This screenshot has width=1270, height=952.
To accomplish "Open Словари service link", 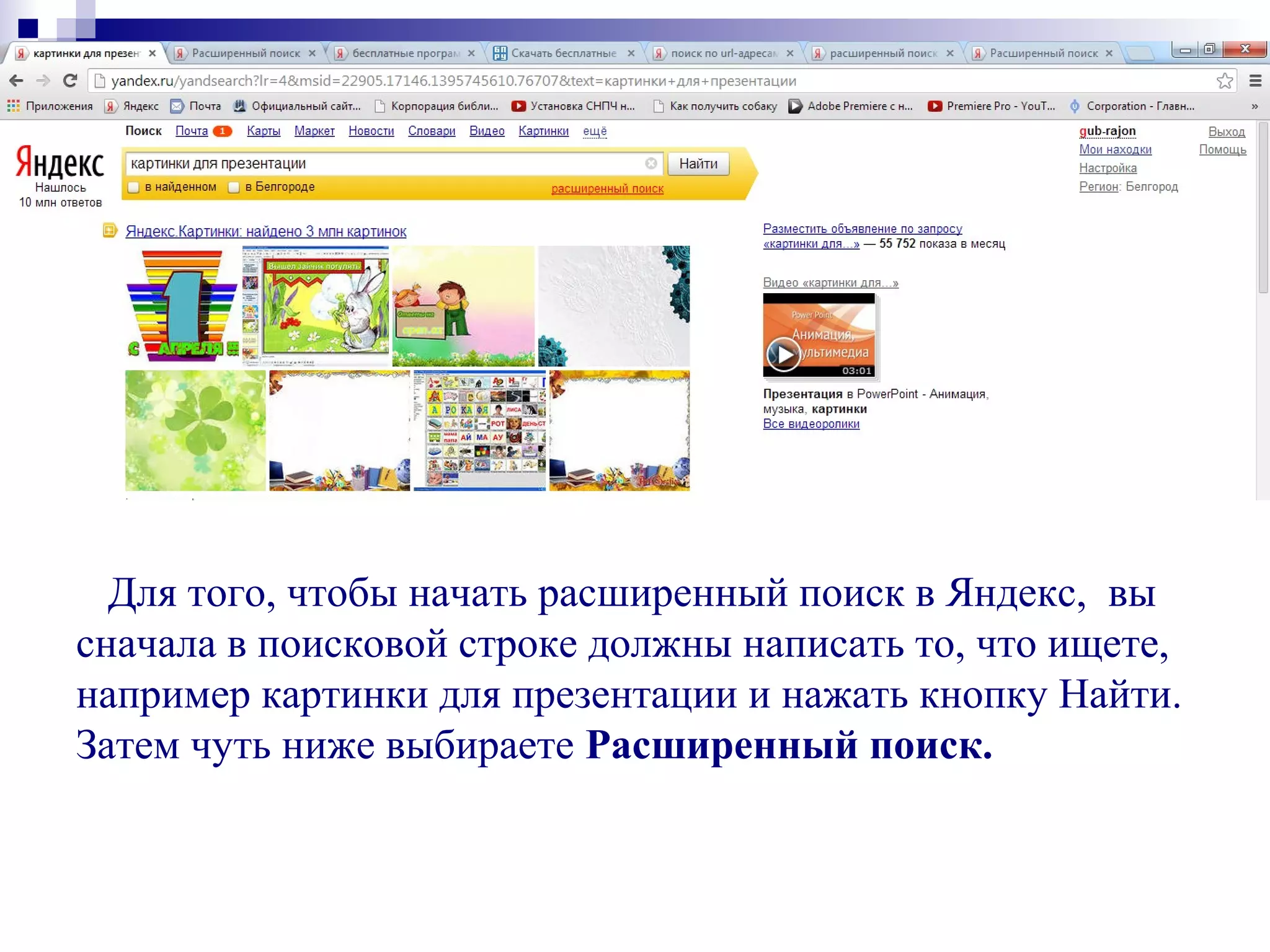I will [x=432, y=131].
